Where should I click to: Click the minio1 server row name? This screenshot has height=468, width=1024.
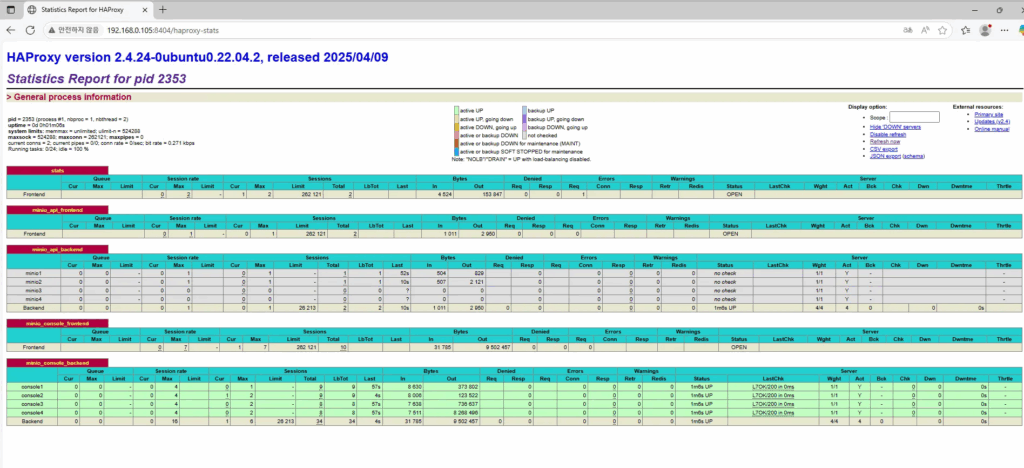click(34, 273)
